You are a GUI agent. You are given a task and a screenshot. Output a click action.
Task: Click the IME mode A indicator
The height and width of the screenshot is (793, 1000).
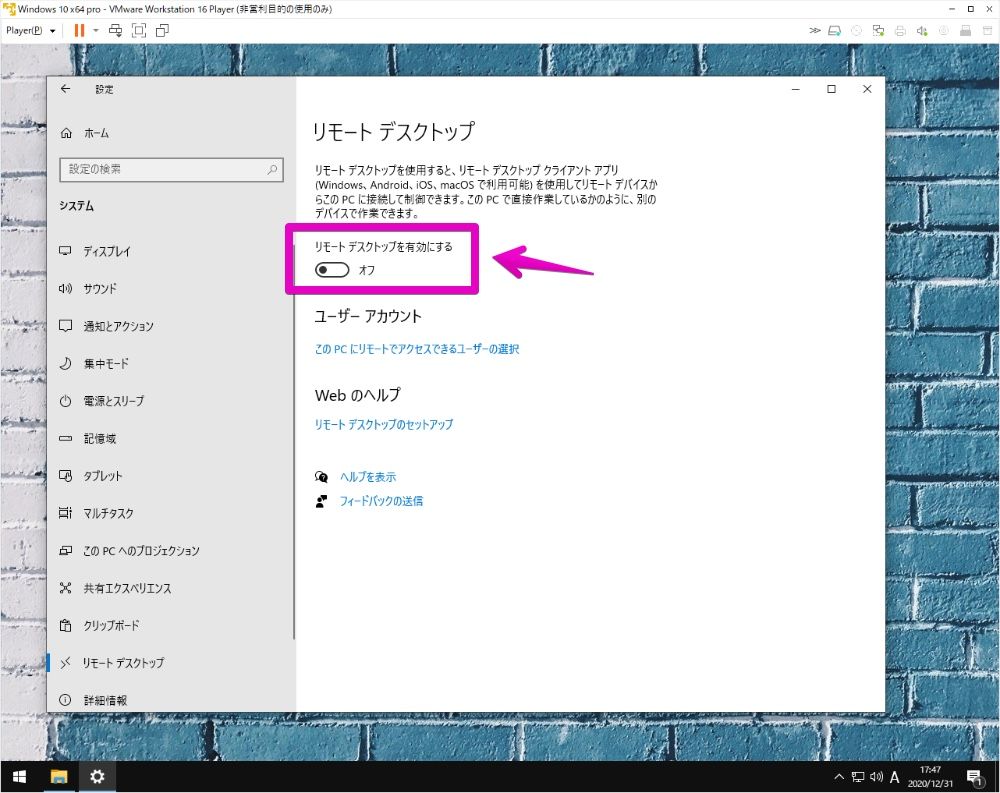[x=895, y=776]
